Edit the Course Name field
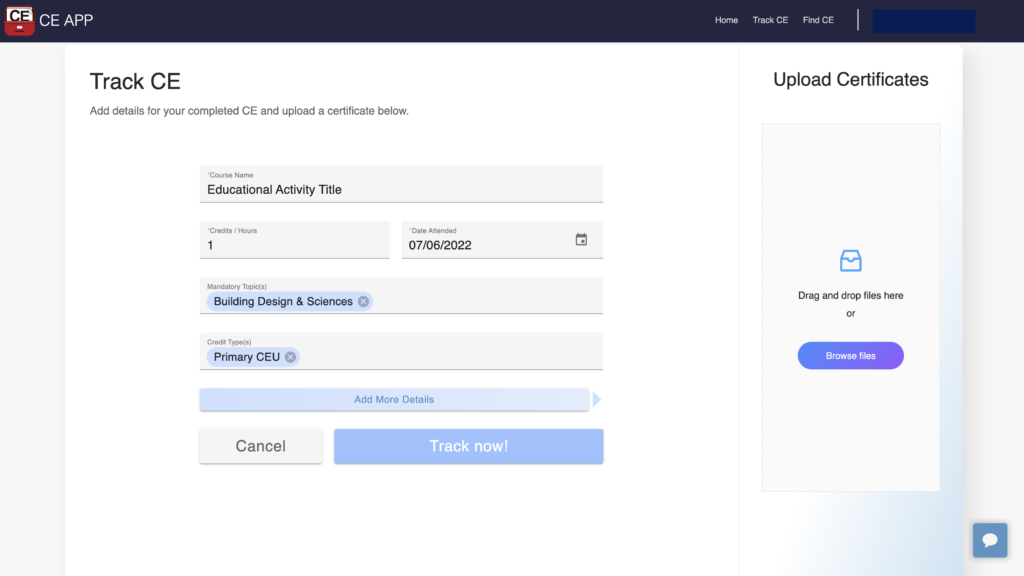Image resolution: width=1024 pixels, height=576 pixels. tap(401, 184)
